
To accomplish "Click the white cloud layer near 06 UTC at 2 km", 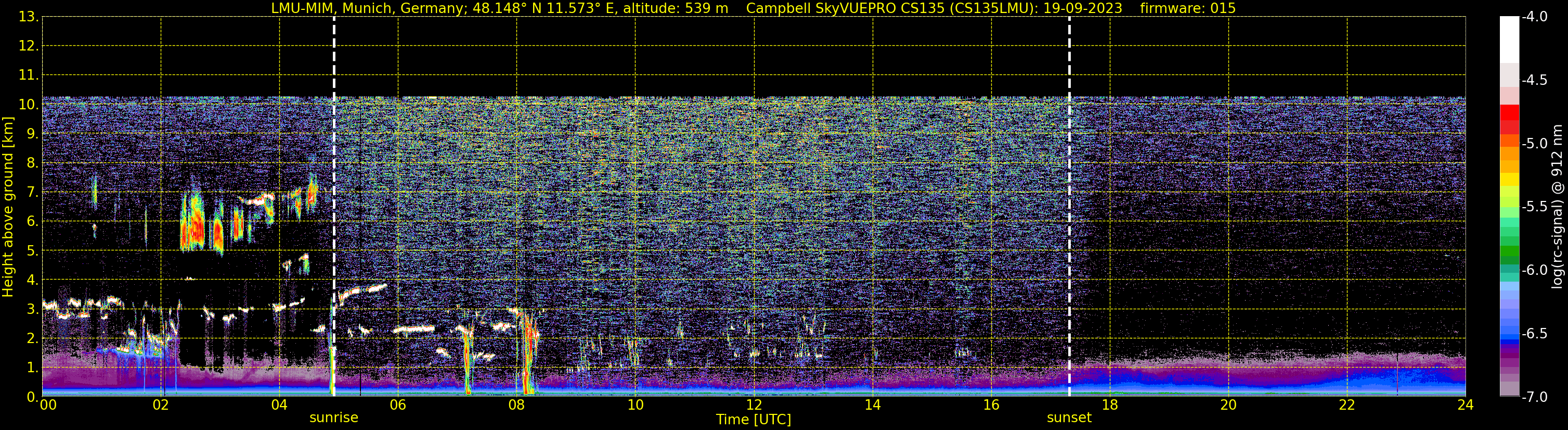I will click(x=414, y=330).
